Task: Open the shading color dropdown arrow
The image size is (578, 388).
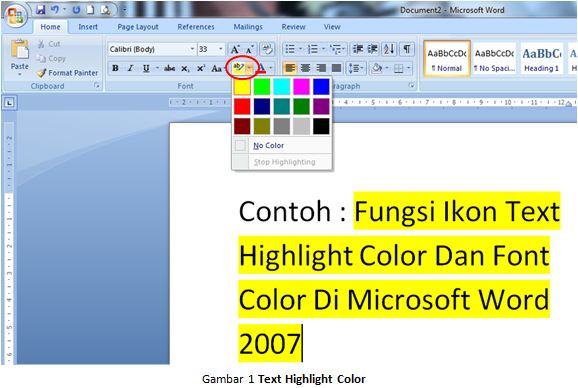Action: 387,68
